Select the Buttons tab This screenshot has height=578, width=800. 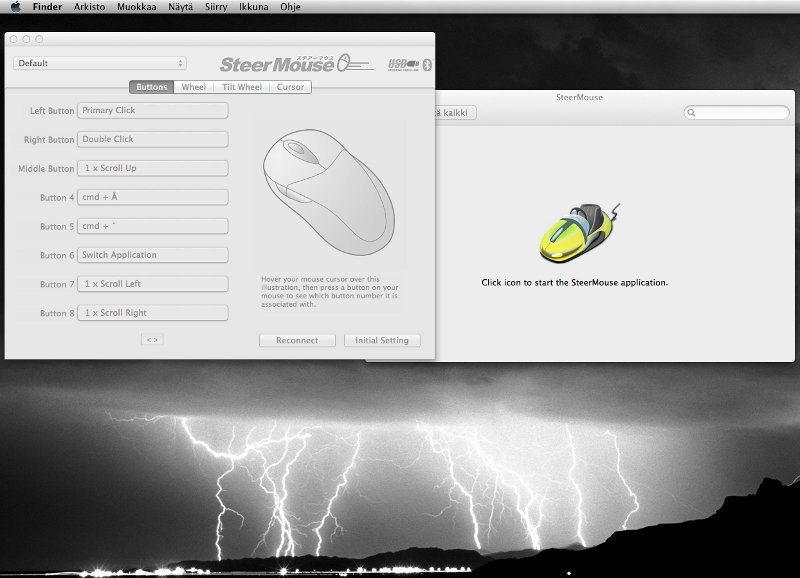pos(152,87)
